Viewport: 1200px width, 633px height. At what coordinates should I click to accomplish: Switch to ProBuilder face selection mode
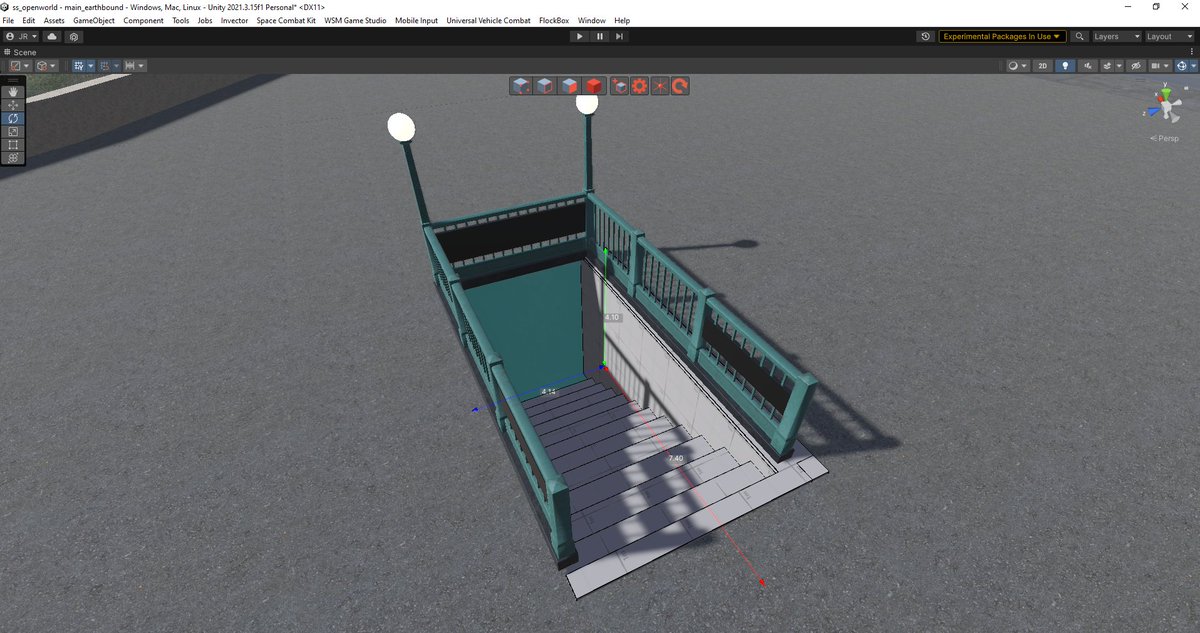click(x=568, y=86)
